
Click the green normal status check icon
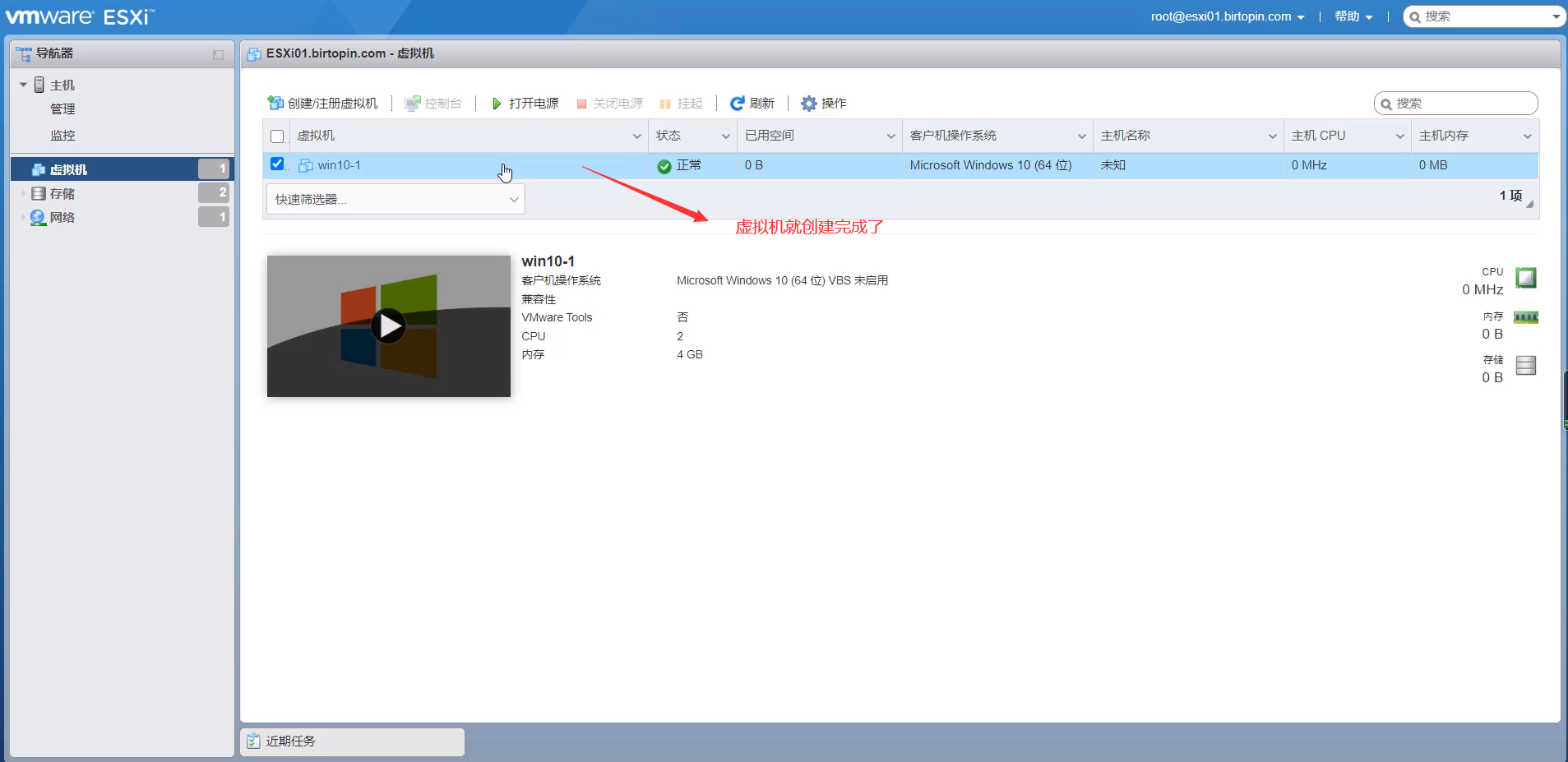(x=664, y=166)
